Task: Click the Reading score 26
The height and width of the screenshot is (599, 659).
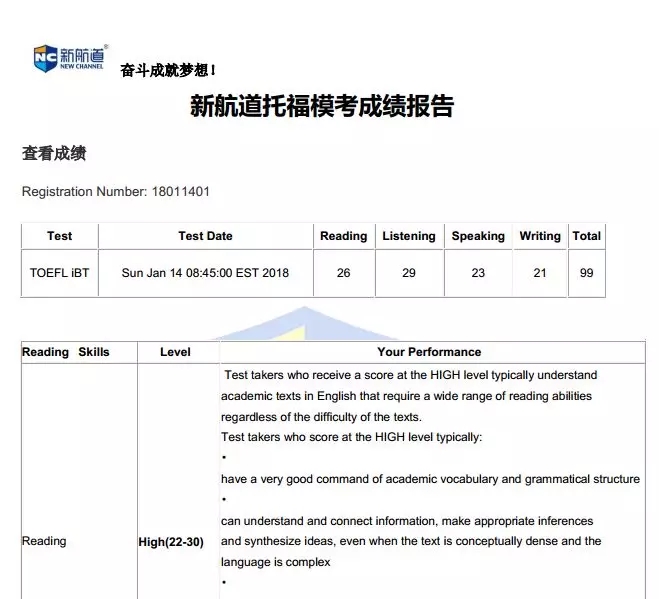Action: pyautogui.click(x=343, y=273)
